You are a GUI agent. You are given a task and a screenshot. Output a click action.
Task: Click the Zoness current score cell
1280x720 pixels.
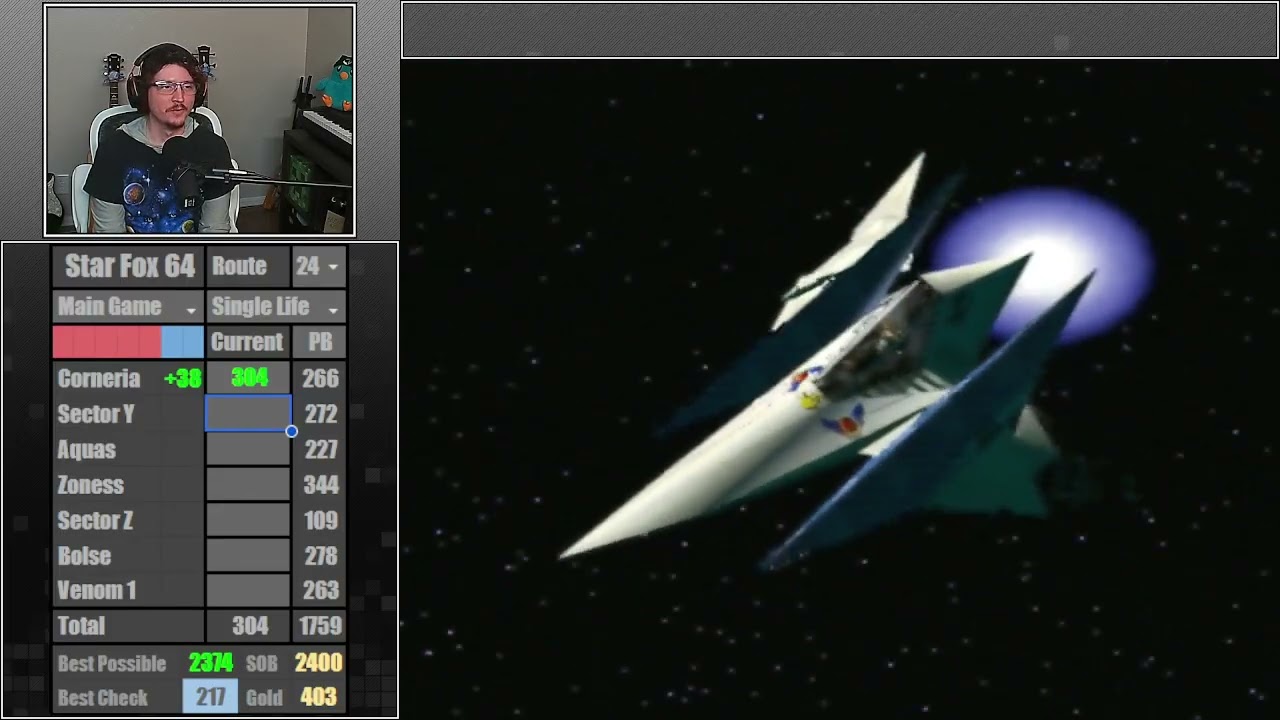click(248, 485)
